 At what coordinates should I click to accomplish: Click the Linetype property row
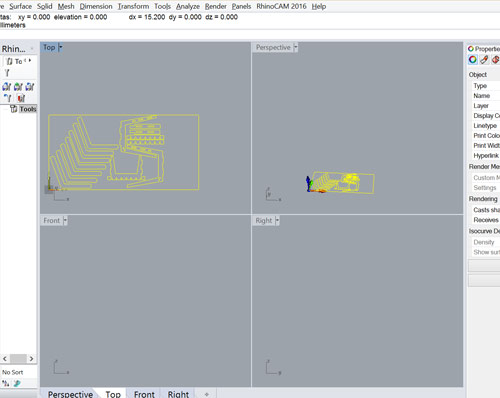tap(486, 126)
